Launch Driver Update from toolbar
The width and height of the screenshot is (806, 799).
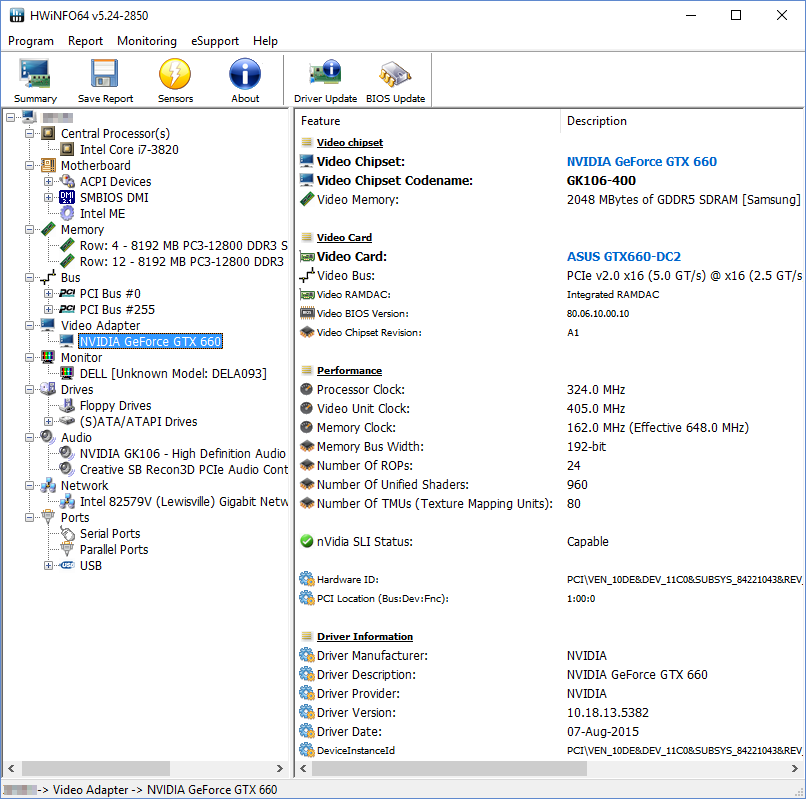pyautogui.click(x=325, y=81)
